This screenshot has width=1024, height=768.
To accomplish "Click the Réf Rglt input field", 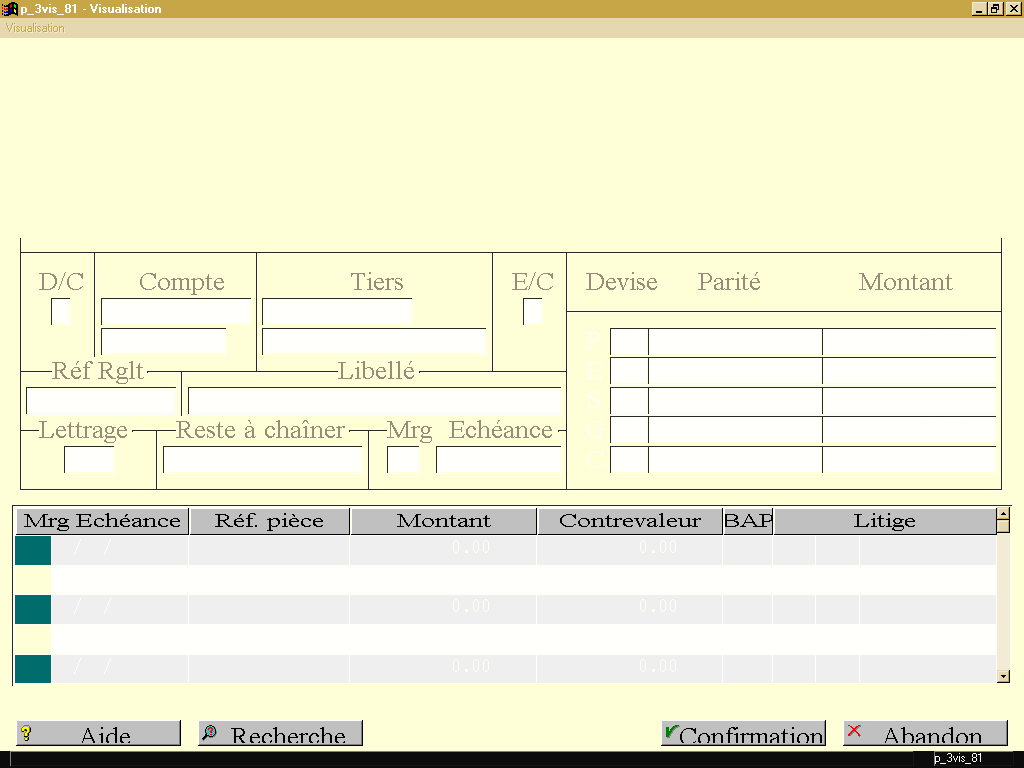I will pos(101,400).
